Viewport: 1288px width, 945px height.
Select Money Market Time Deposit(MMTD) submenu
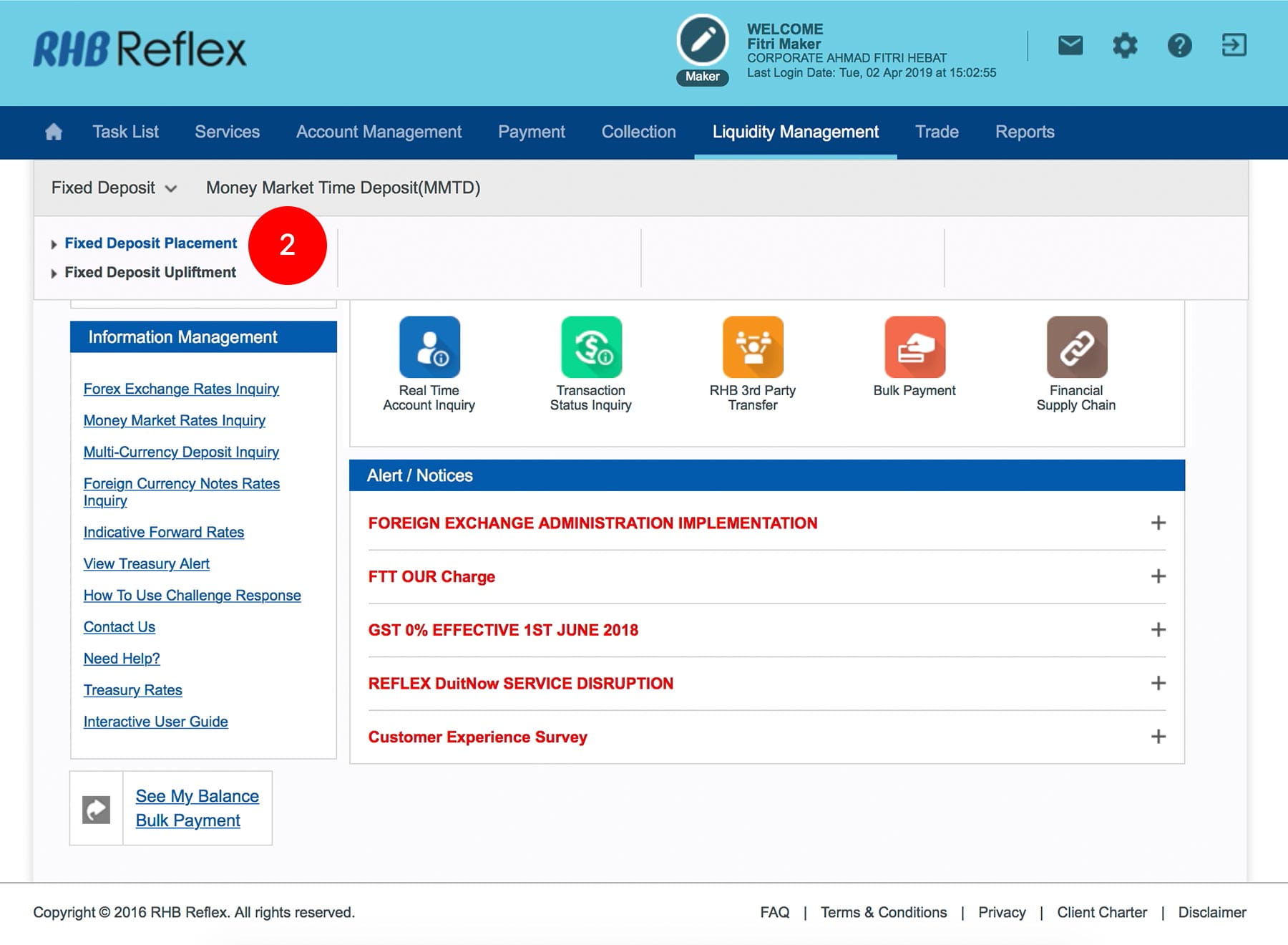(343, 188)
